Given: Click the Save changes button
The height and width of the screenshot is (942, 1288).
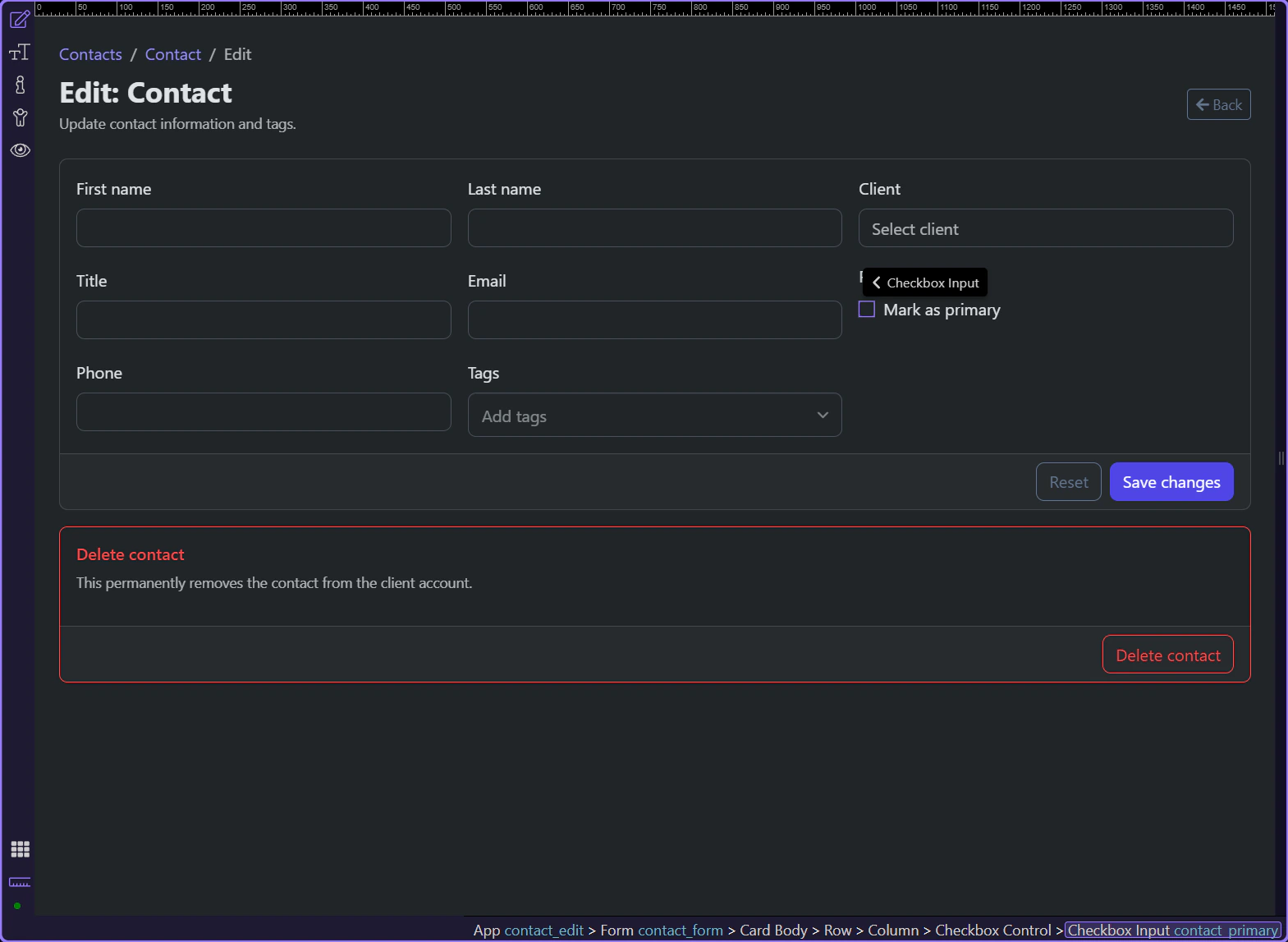Looking at the screenshot, I should [1171, 482].
